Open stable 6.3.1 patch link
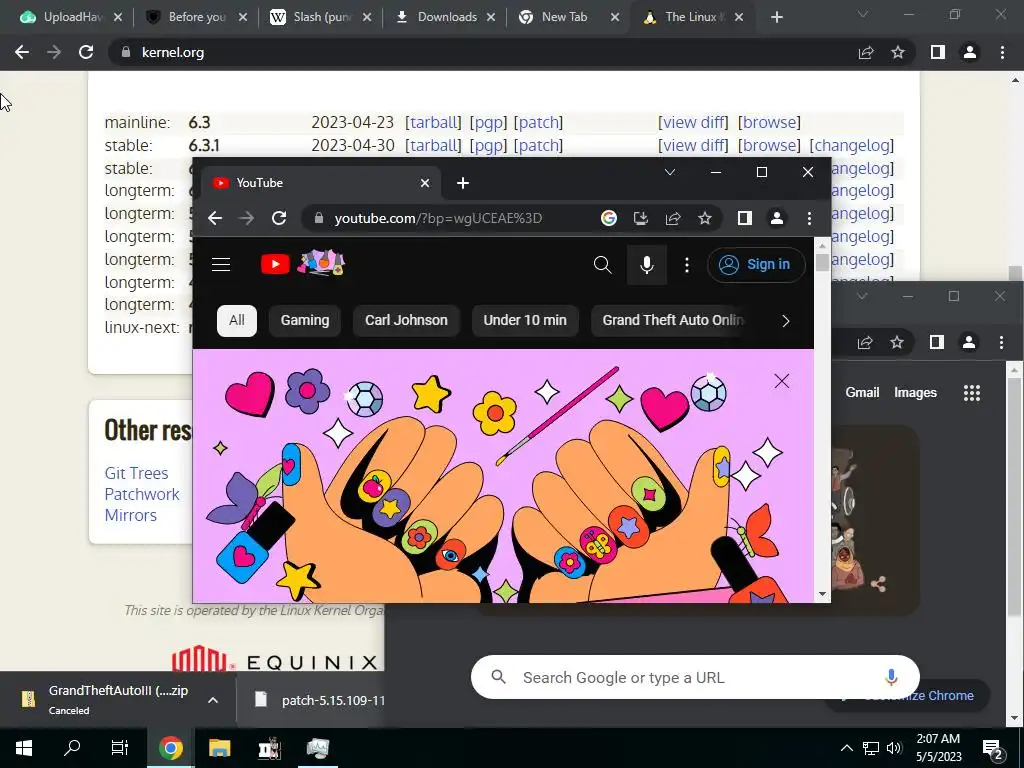Viewport: 1024px width, 768px height. (x=538, y=145)
